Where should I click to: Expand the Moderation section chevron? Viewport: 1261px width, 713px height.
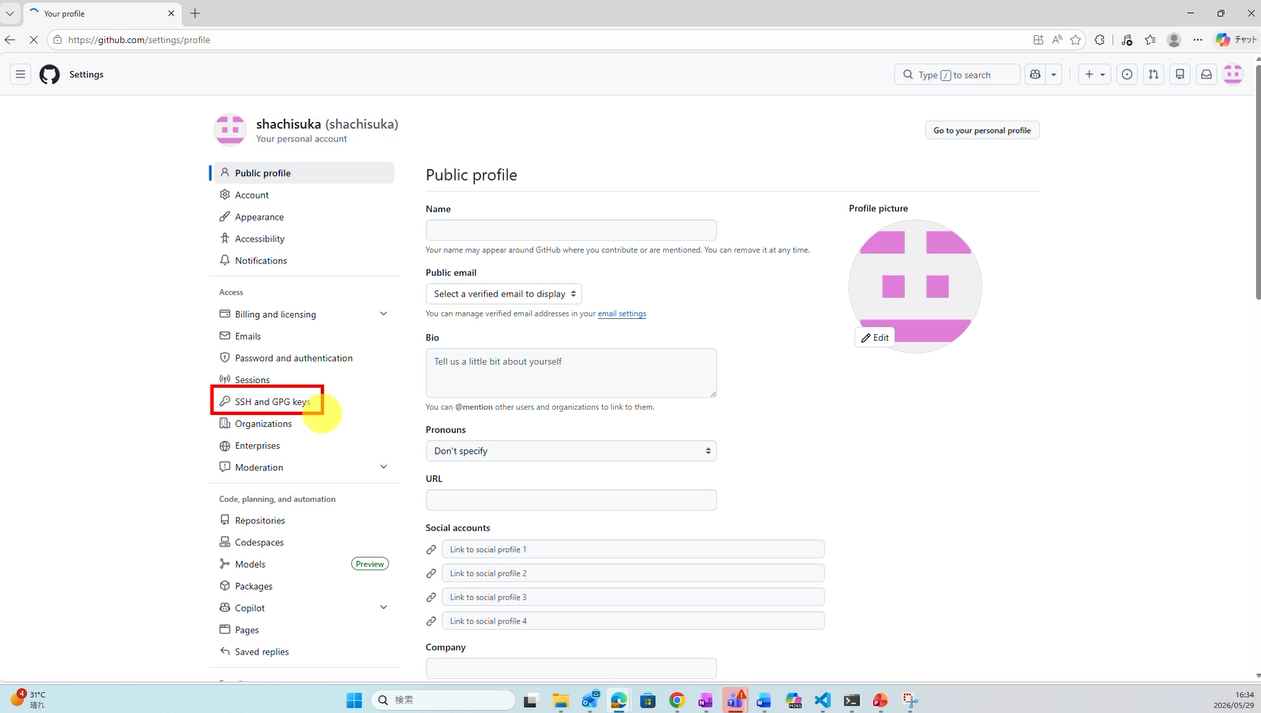tap(383, 467)
